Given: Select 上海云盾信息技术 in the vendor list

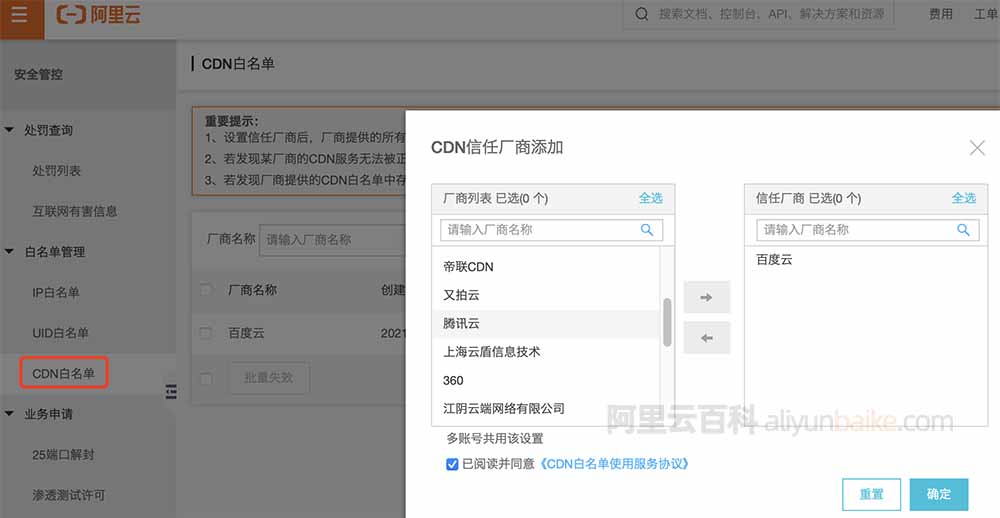Looking at the screenshot, I should click(x=546, y=352).
